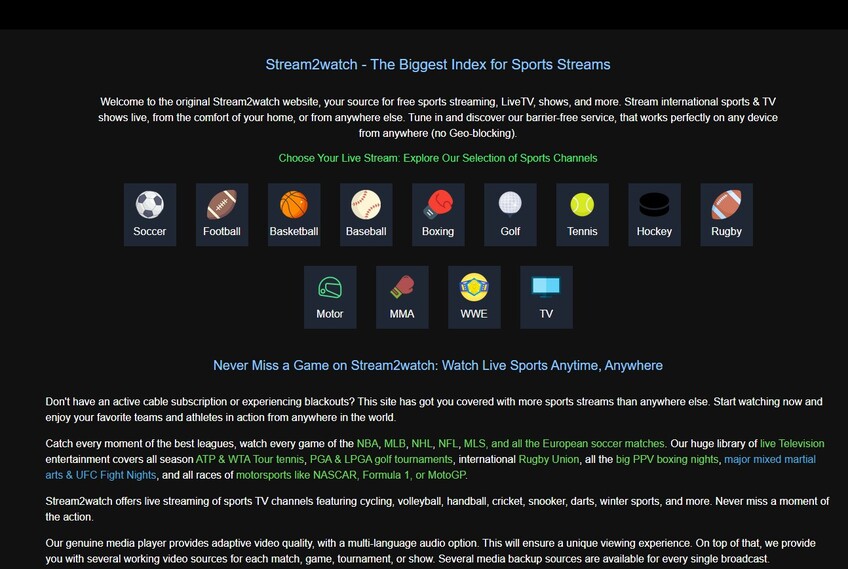Follow the NHL link

(422, 444)
